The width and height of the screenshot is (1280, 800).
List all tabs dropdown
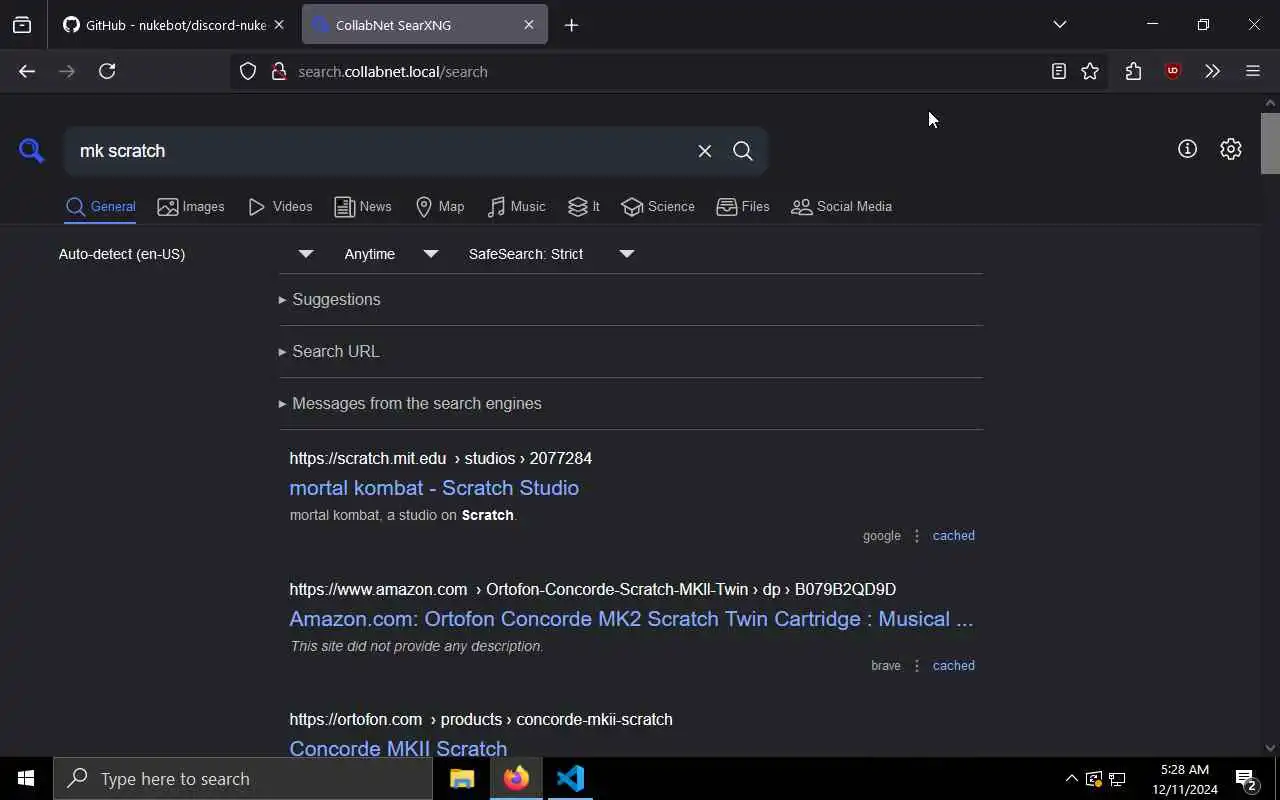click(1060, 24)
